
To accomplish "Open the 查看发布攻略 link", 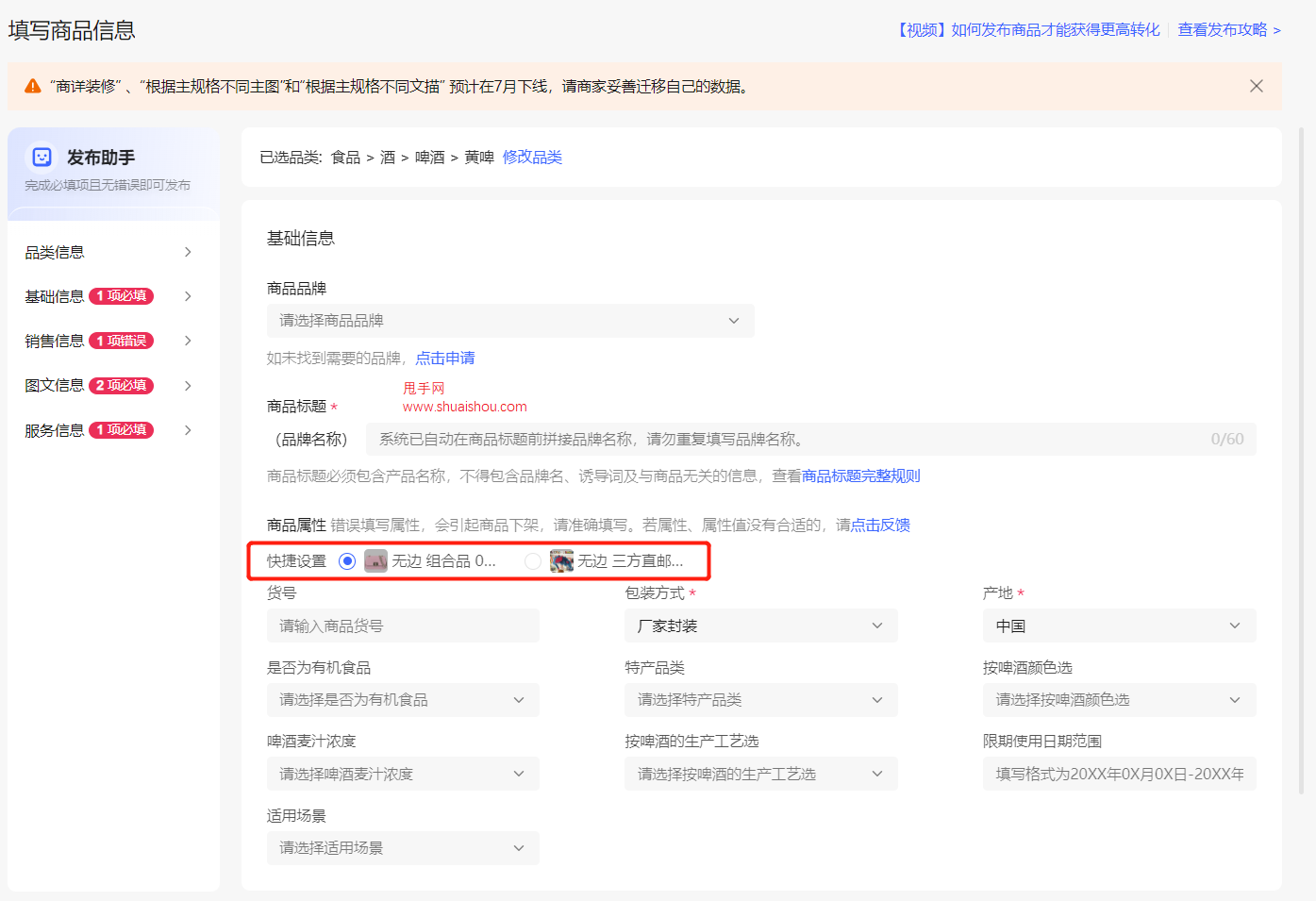I will point(1229,30).
